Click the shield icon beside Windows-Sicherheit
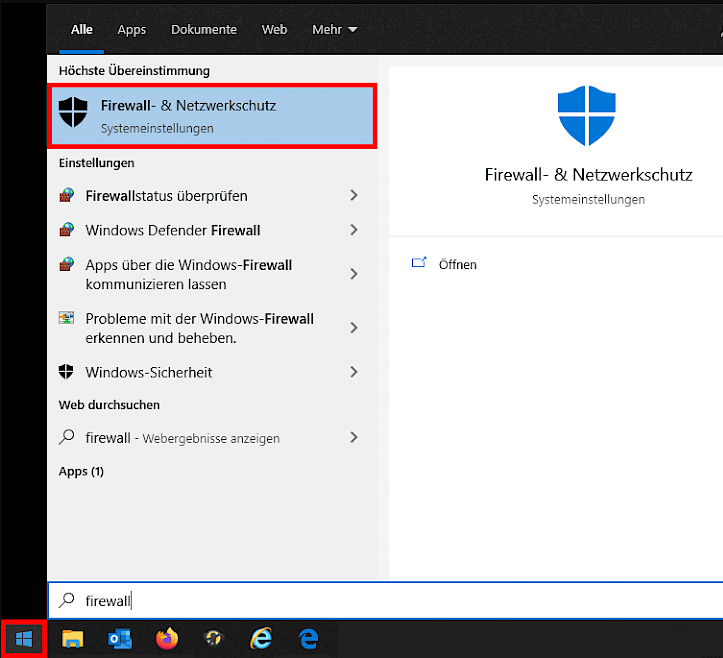The image size is (723, 658). pos(66,372)
